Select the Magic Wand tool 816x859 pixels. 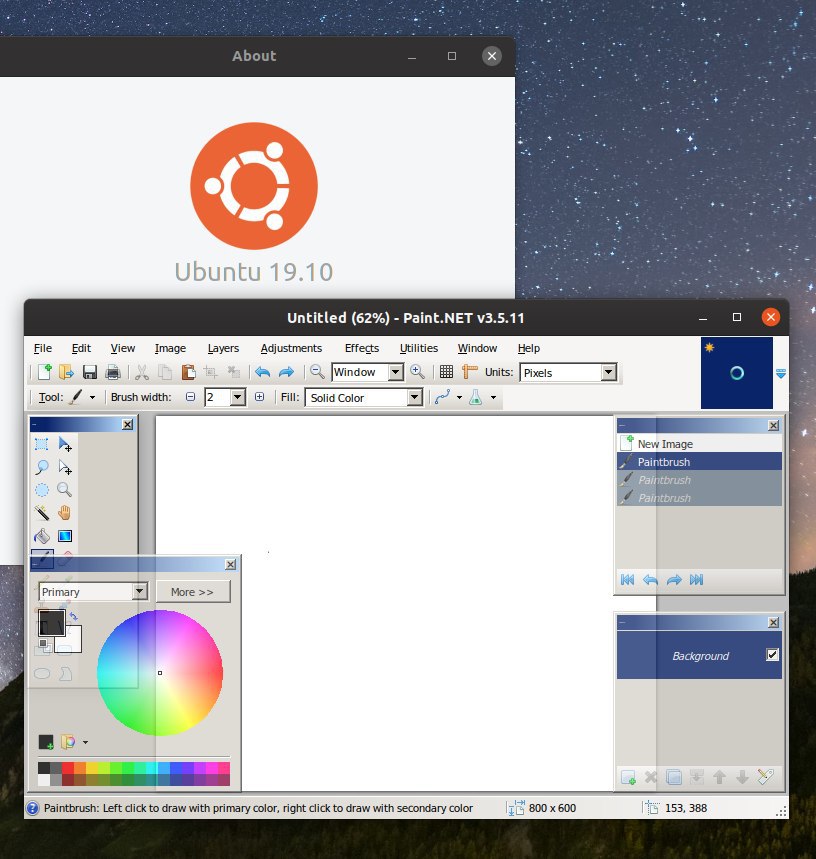point(42,513)
